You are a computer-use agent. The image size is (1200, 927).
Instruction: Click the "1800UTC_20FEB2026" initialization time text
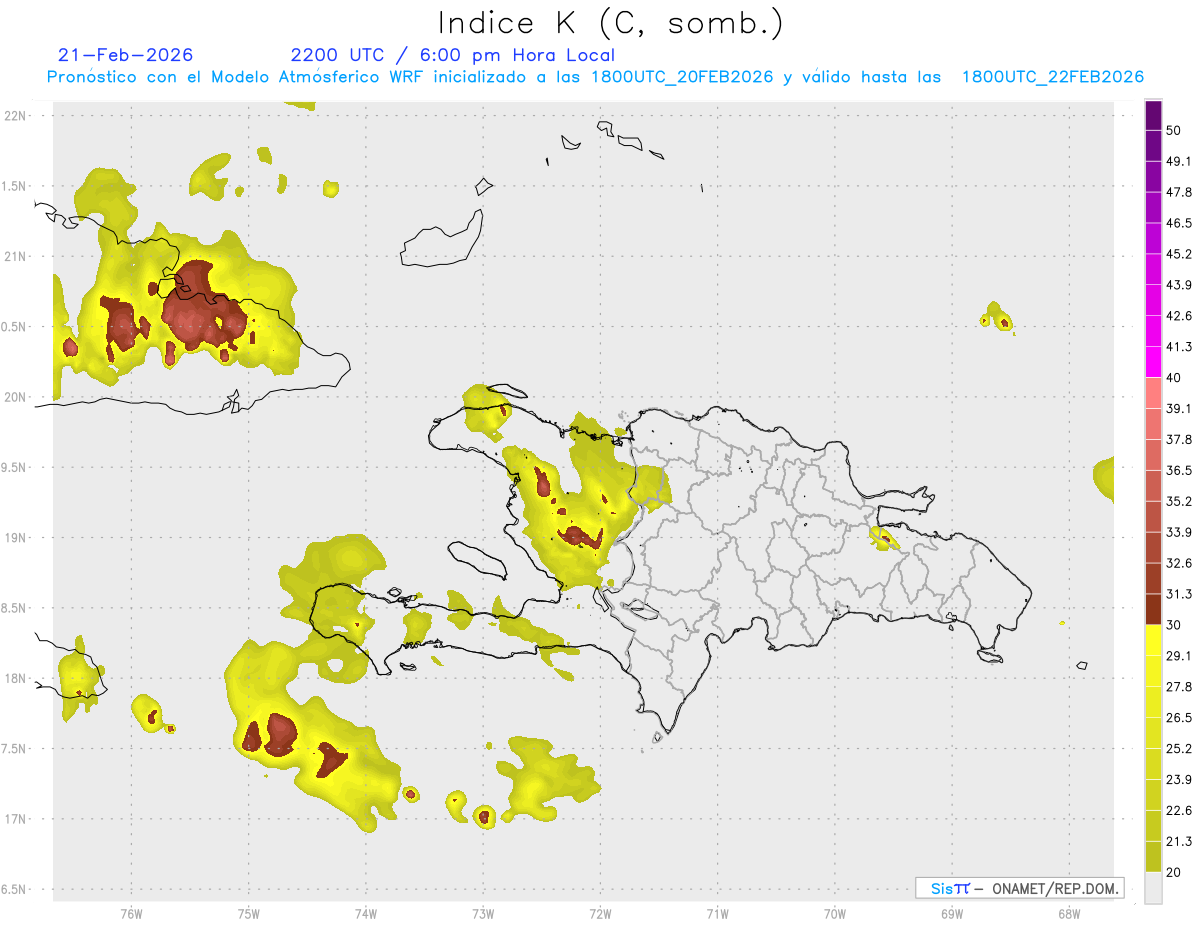[682, 77]
